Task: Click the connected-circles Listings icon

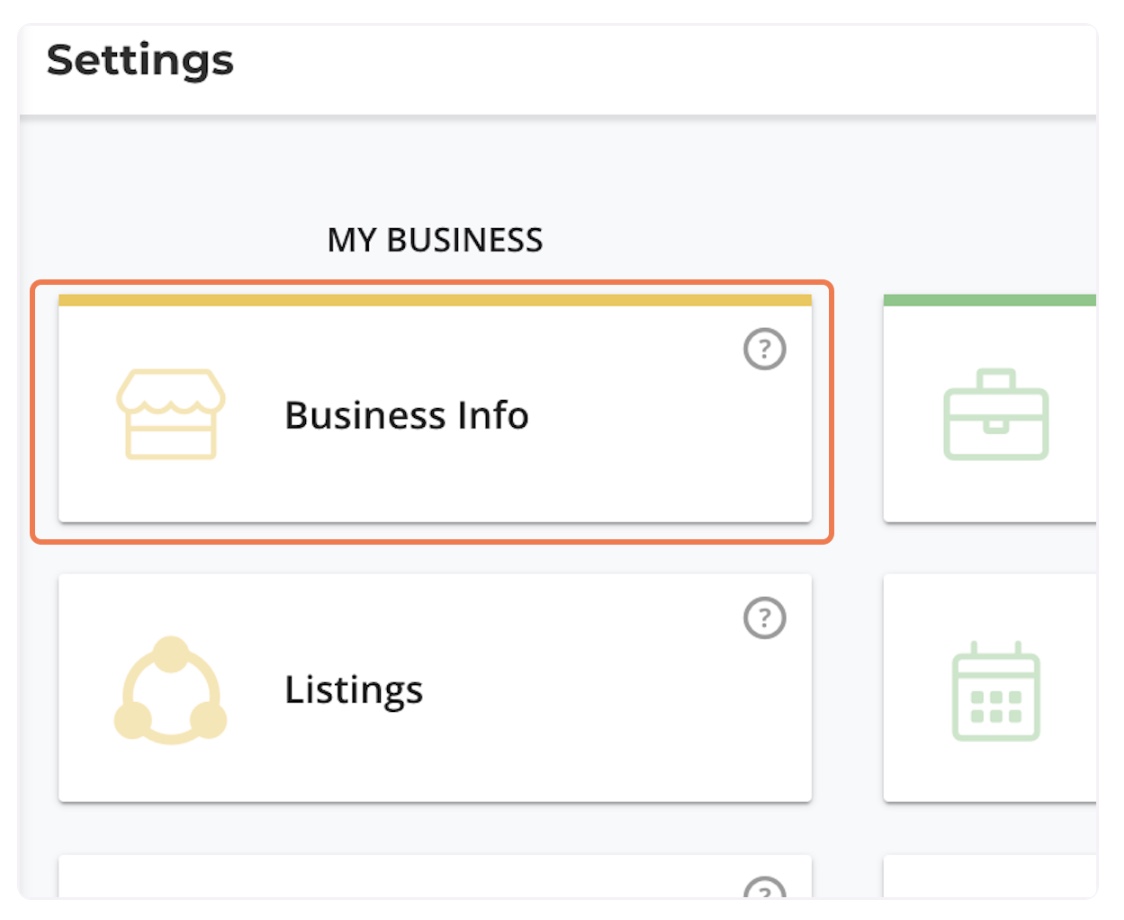Action: point(170,690)
